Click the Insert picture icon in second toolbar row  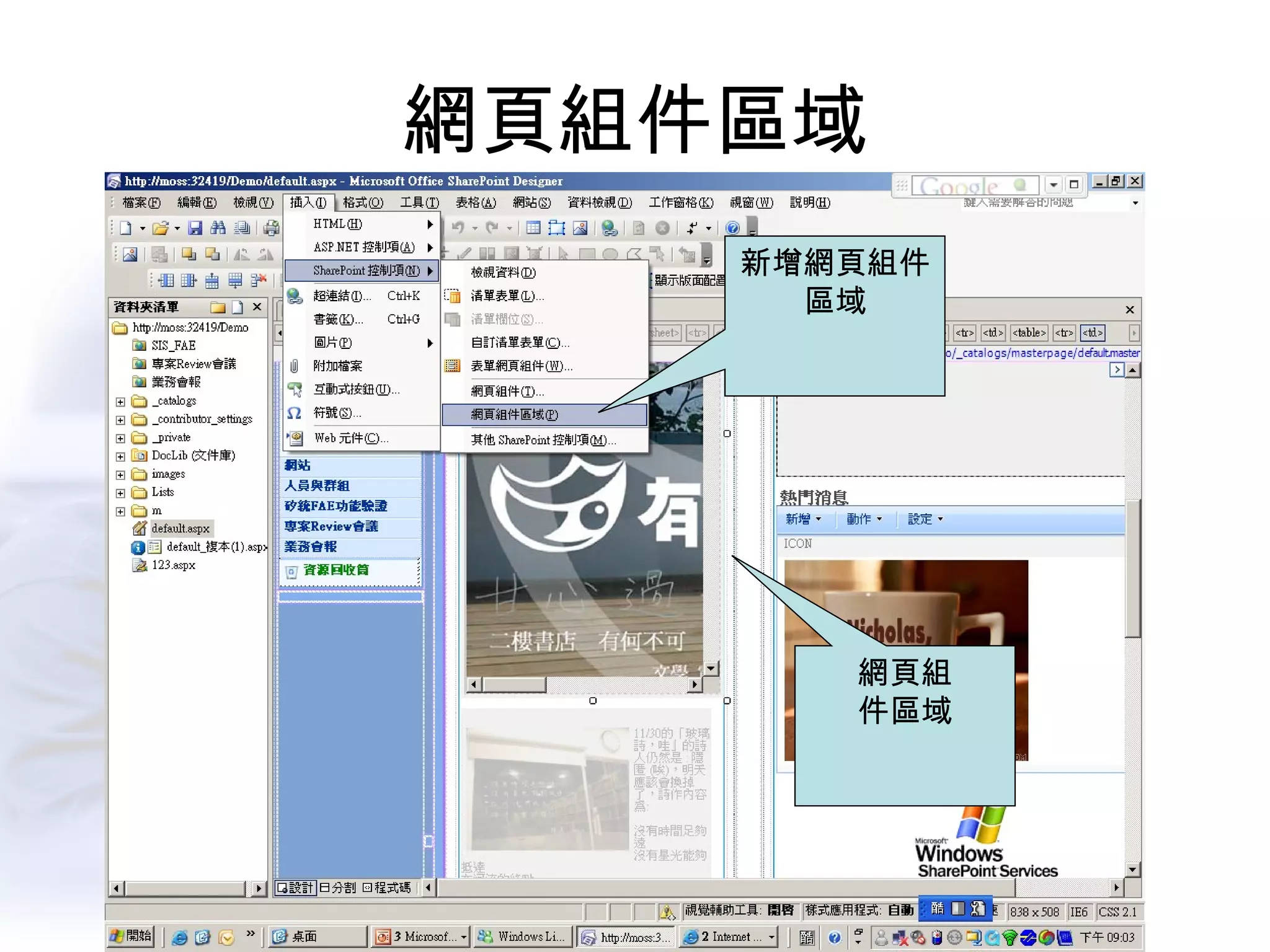pyautogui.click(x=130, y=254)
